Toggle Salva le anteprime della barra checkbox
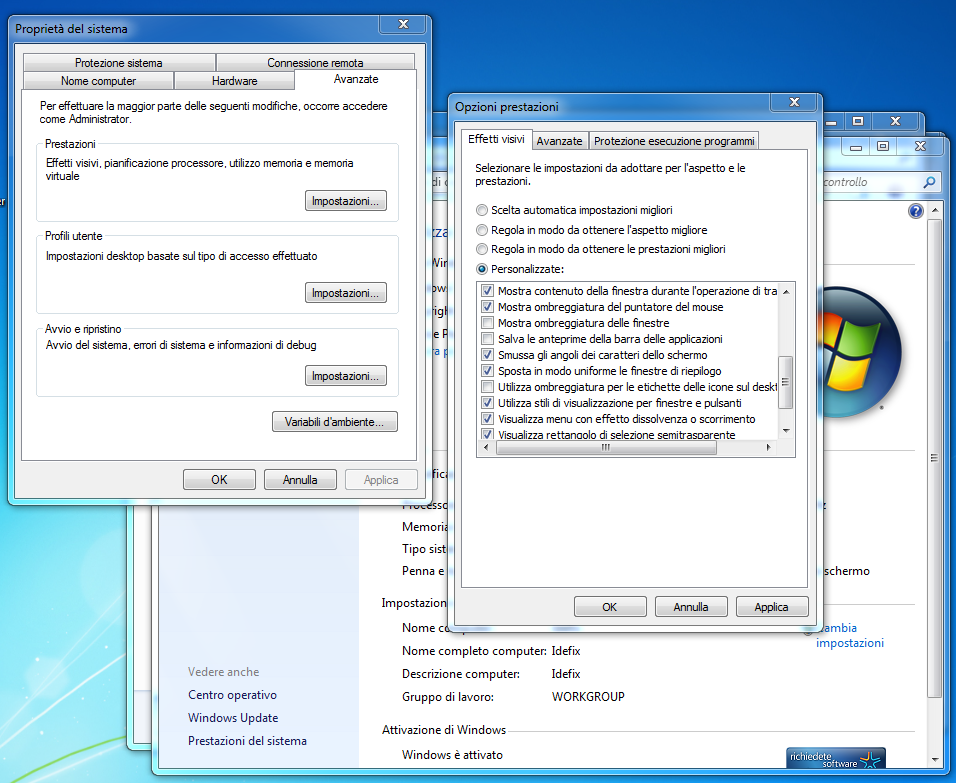This screenshot has height=783, width=956. click(x=488, y=339)
